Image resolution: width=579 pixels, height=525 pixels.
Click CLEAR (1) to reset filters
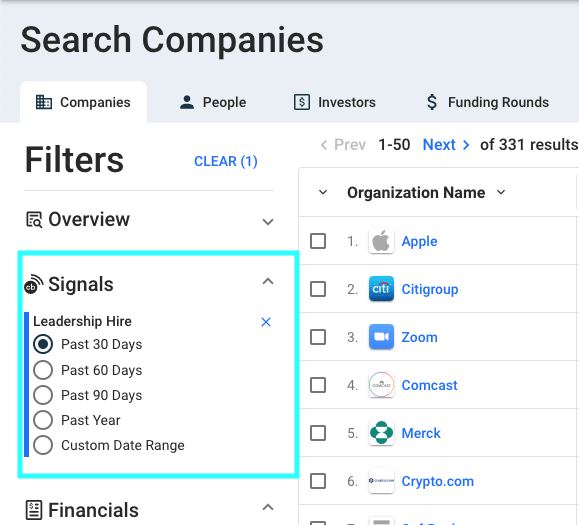(226, 161)
